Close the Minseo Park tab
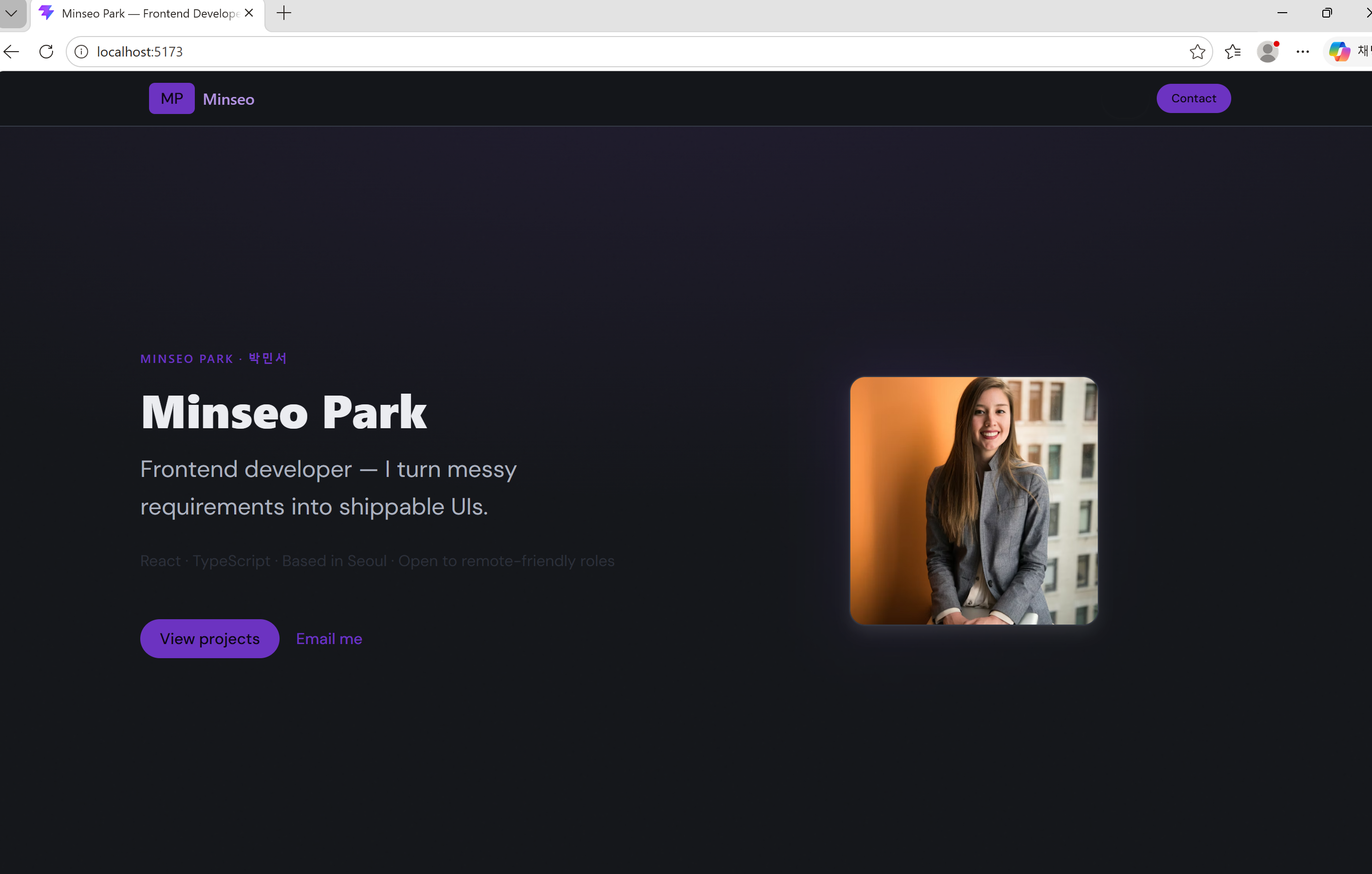This screenshot has height=874, width=1372. [x=249, y=13]
